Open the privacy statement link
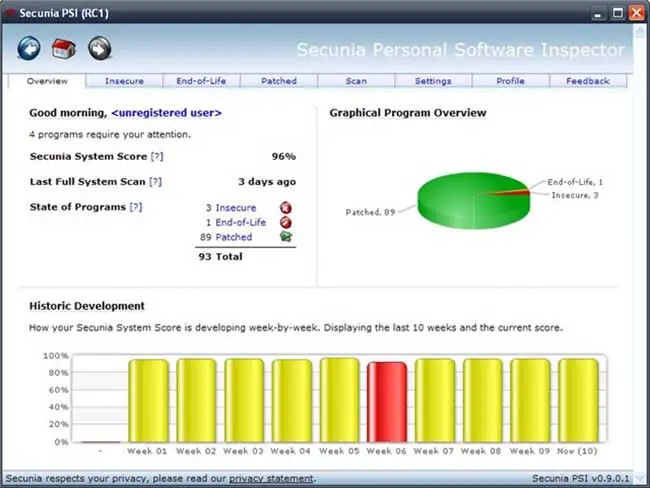This screenshot has width=650, height=488. [271, 478]
